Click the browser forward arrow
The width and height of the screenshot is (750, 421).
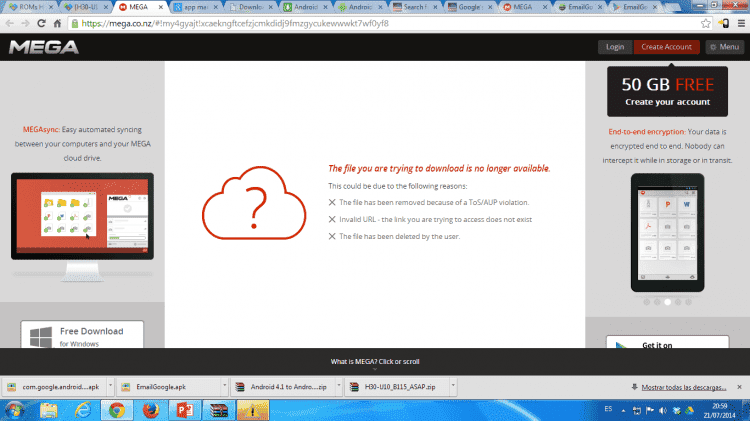[x=25, y=23]
